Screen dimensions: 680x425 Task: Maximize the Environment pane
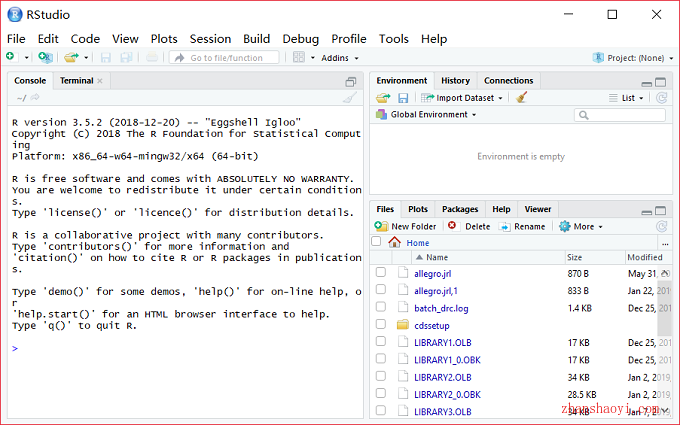click(x=660, y=82)
